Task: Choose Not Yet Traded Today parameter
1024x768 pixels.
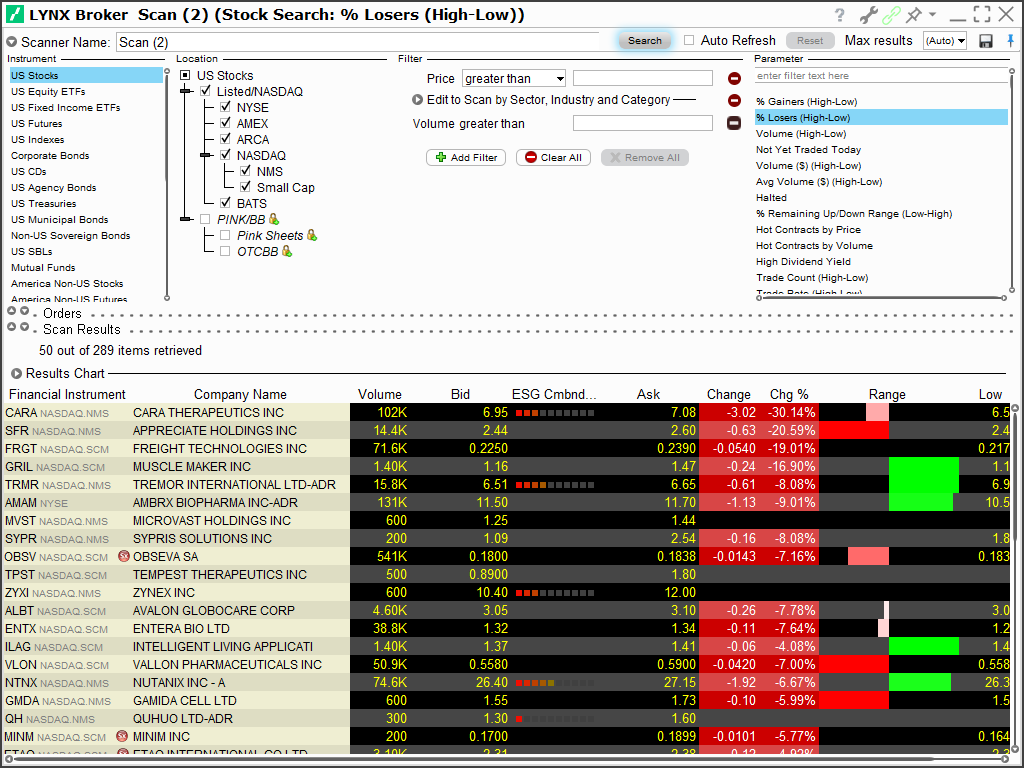Action: point(808,150)
